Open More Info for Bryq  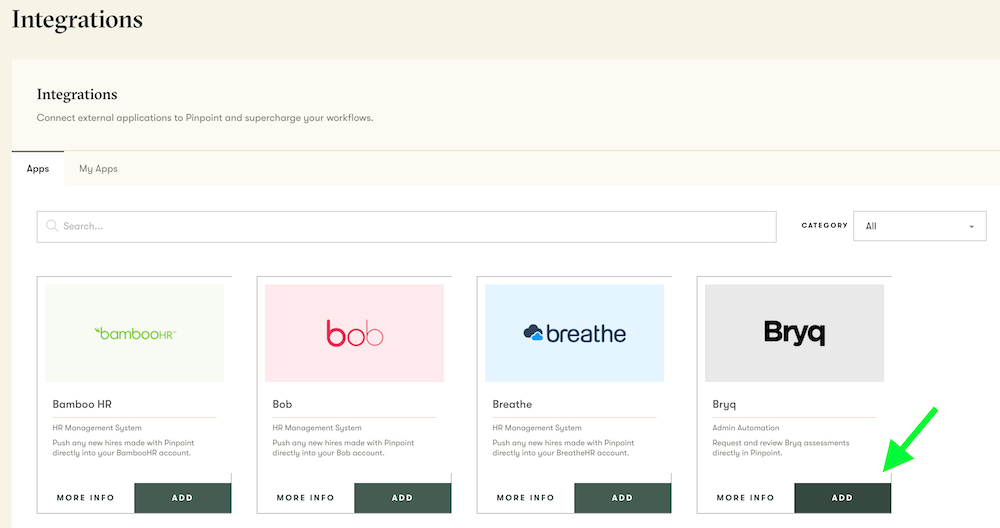pos(745,497)
